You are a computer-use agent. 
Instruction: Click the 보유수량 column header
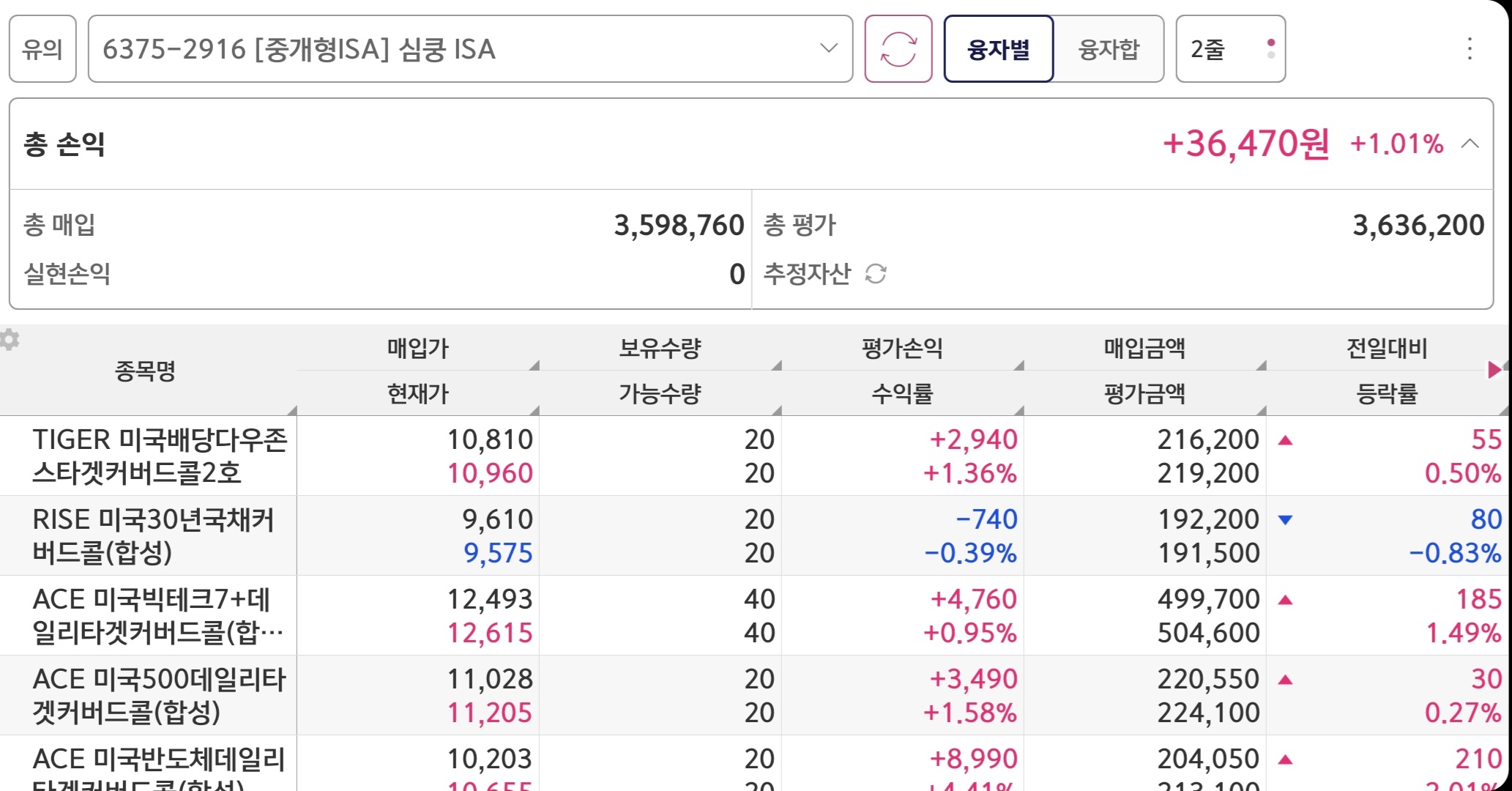(660, 348)
